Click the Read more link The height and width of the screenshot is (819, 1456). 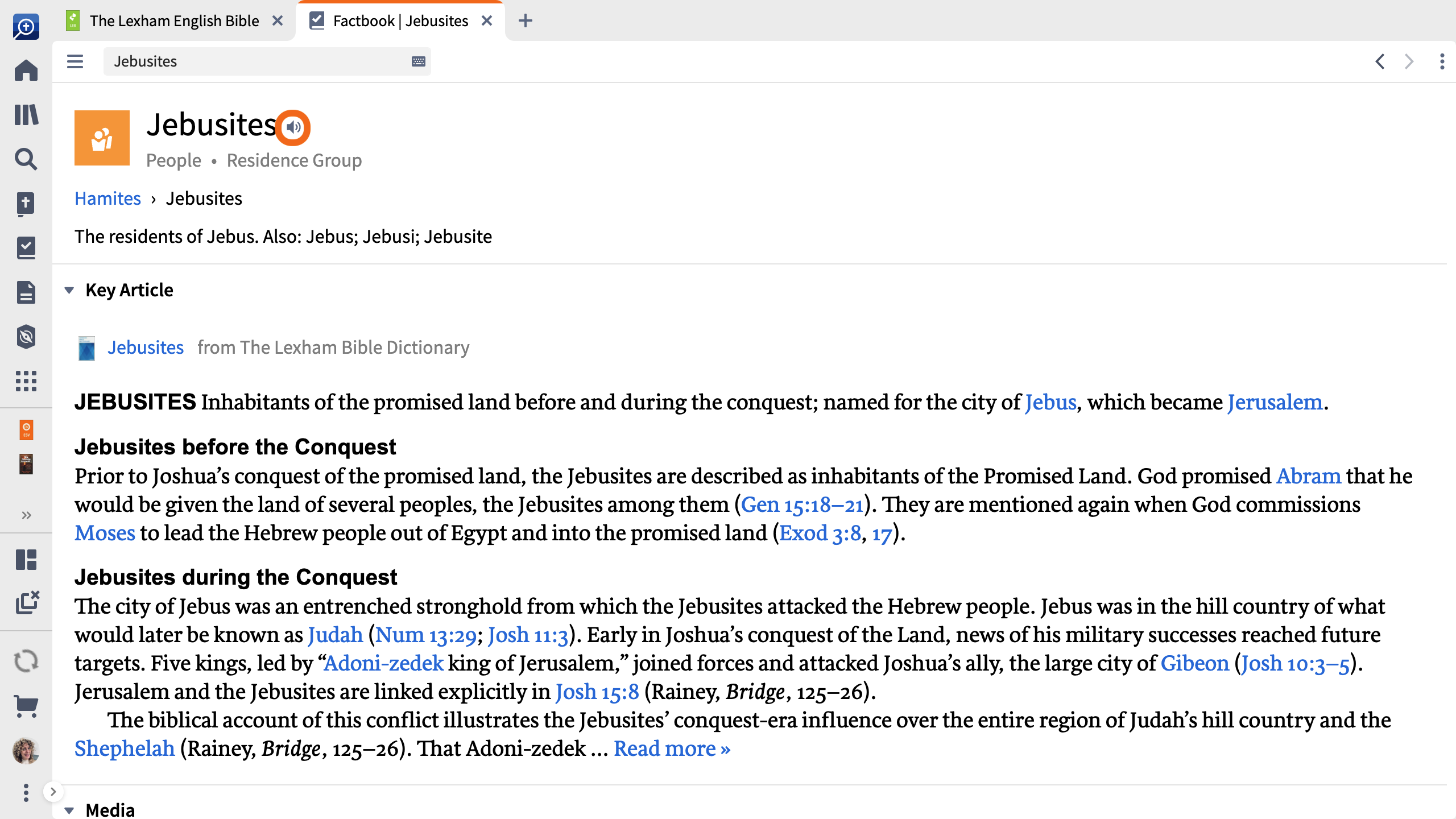coord(672,748)
